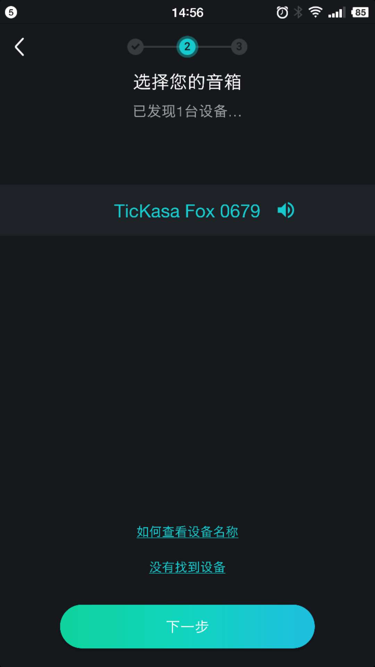Select TicKasa Fox 0679 device
This screenshot has width=375, height=667.
(x=188, y=210)
